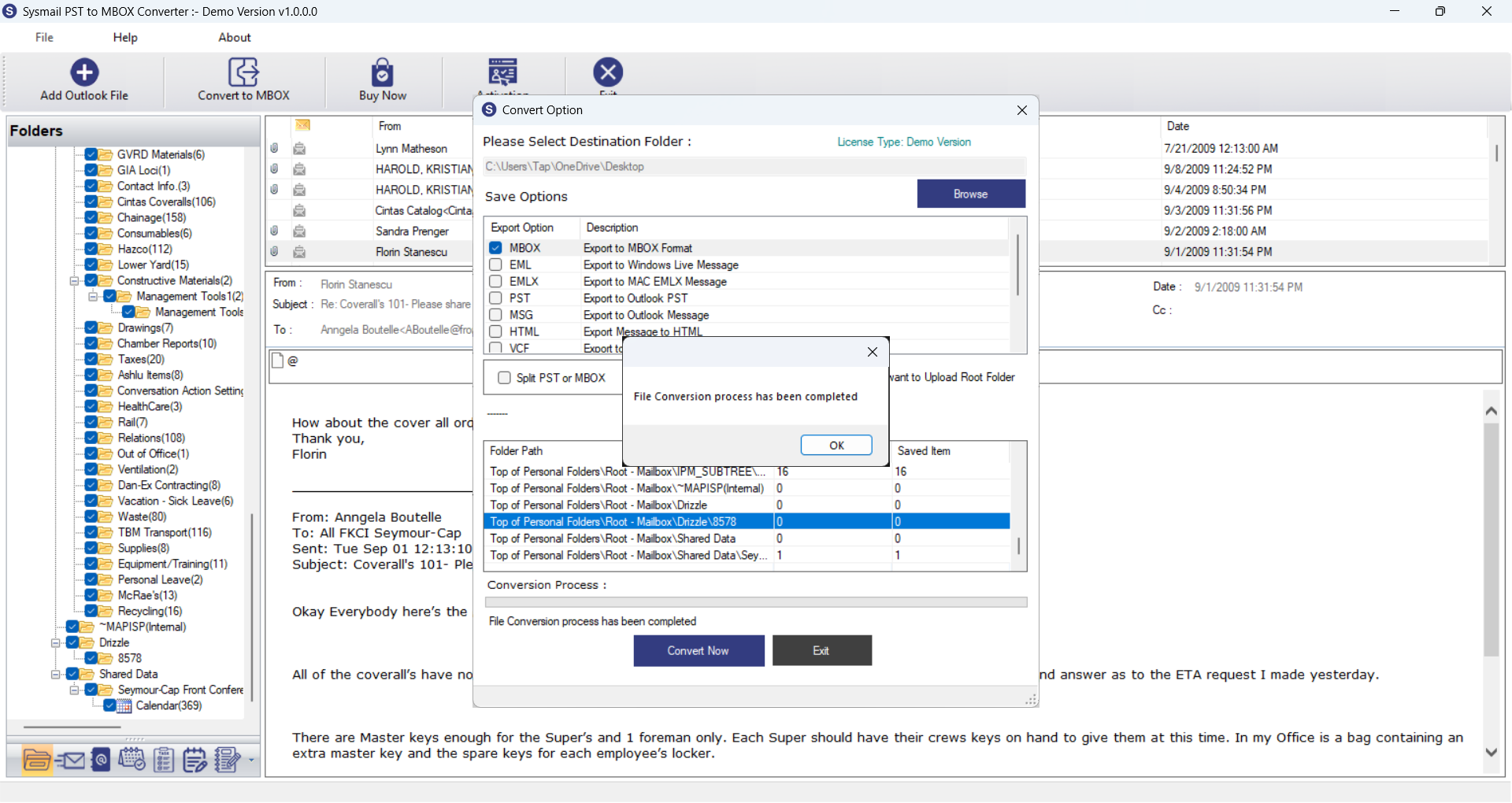The image size is (1512, 803).
Task: Open the notes calendar-with-pencil icon
Action: 195,760
